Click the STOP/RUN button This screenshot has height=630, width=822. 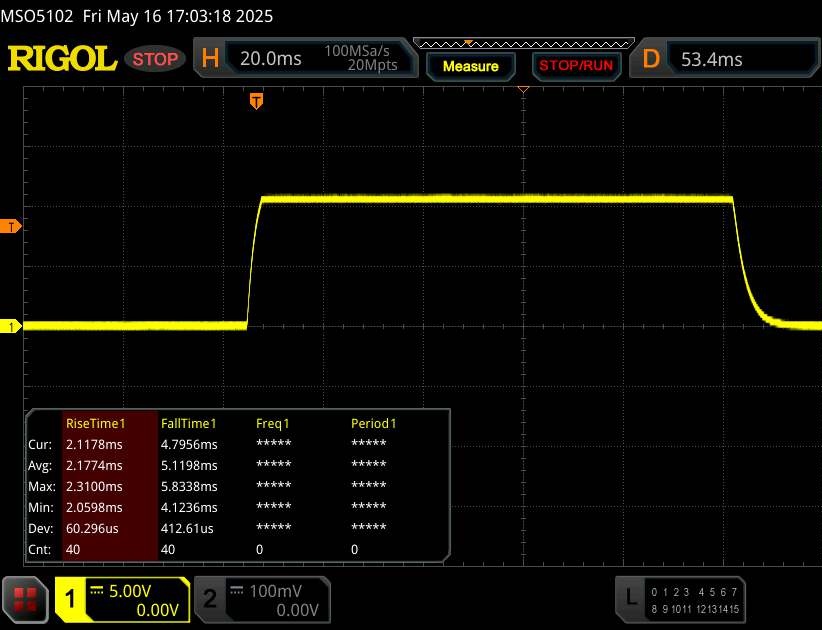(x=576, y=66)
